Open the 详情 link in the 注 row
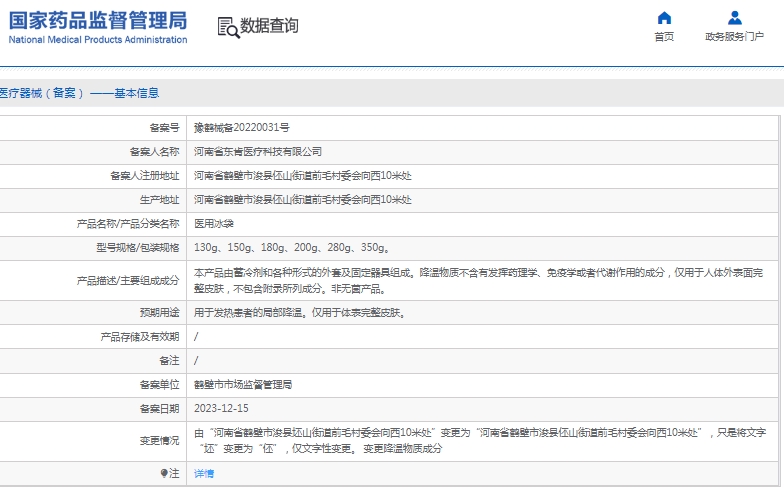 204,474
